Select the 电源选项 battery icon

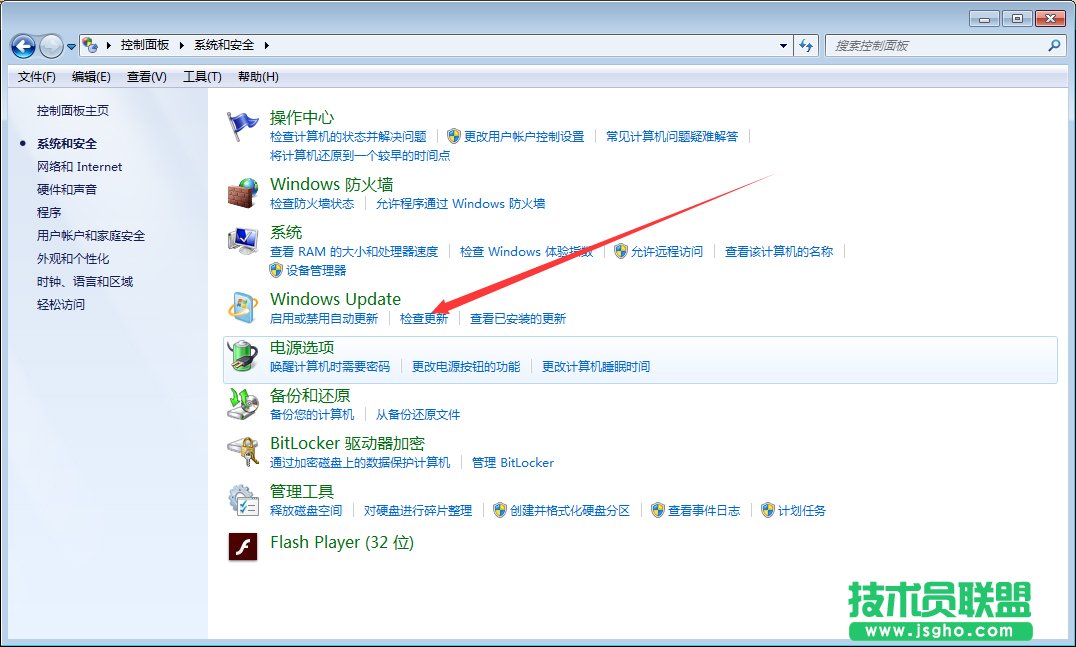[x=242, y=353]
